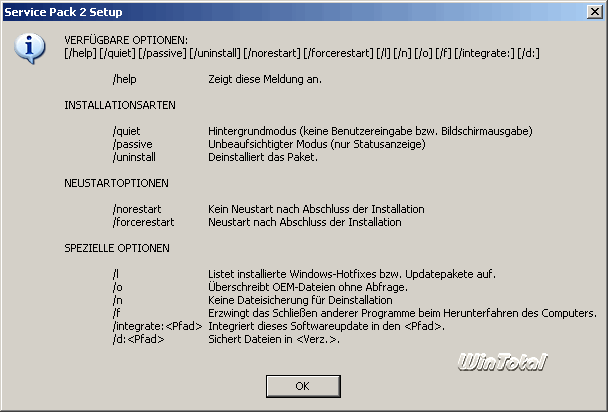Click the 'Deinstalliert das Paket.' description
The height and width of the screenshot is (412, 608).
(263, 157)
